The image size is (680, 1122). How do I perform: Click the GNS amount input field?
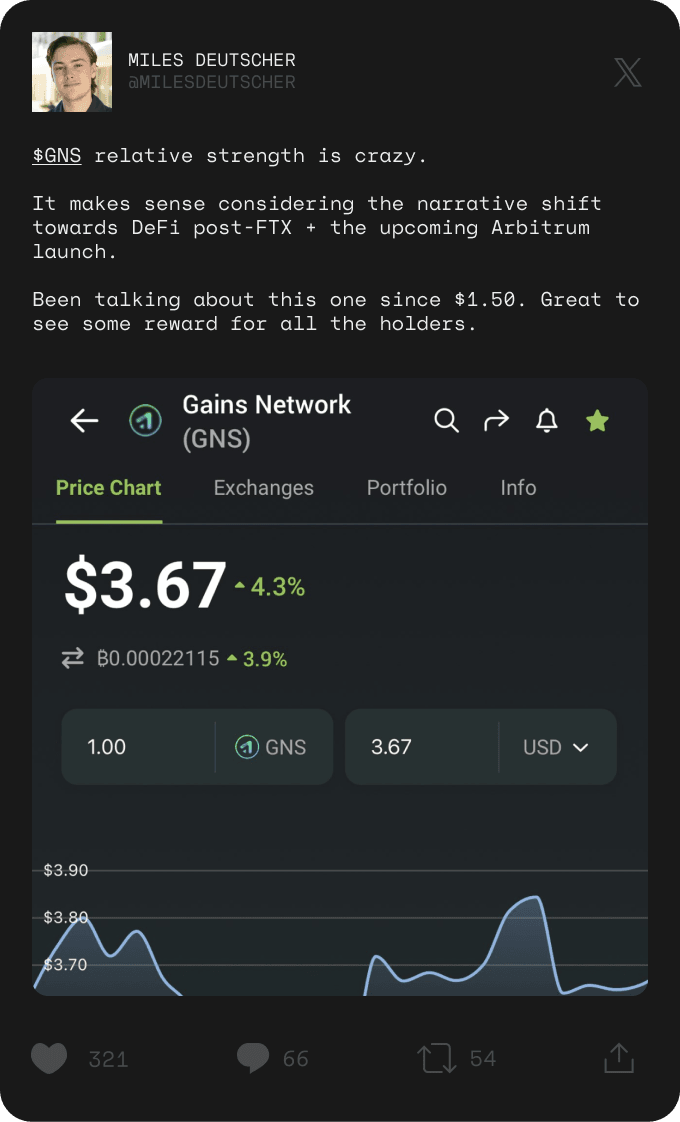pos(140,747)
